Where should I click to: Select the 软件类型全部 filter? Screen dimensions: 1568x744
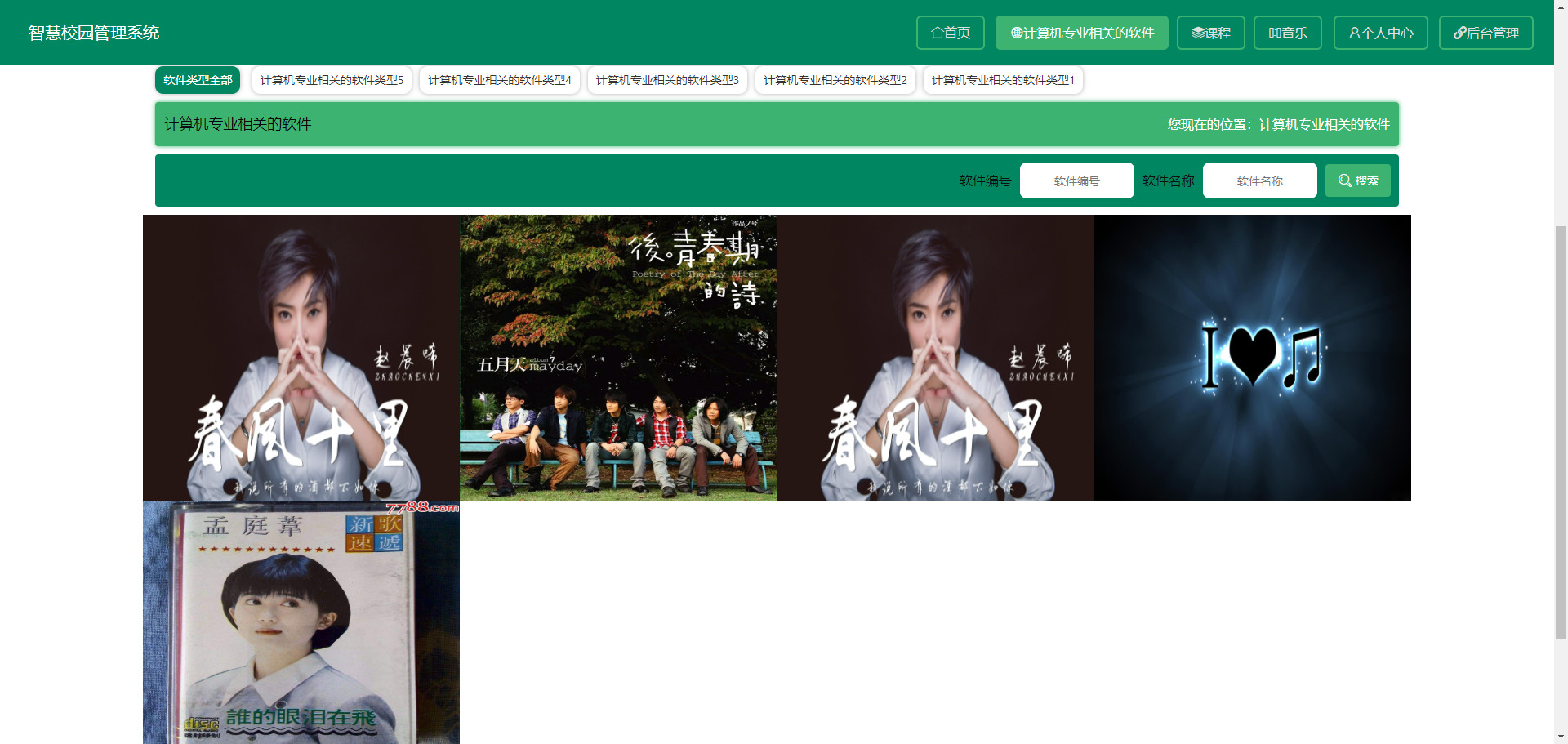pos(198,80)
